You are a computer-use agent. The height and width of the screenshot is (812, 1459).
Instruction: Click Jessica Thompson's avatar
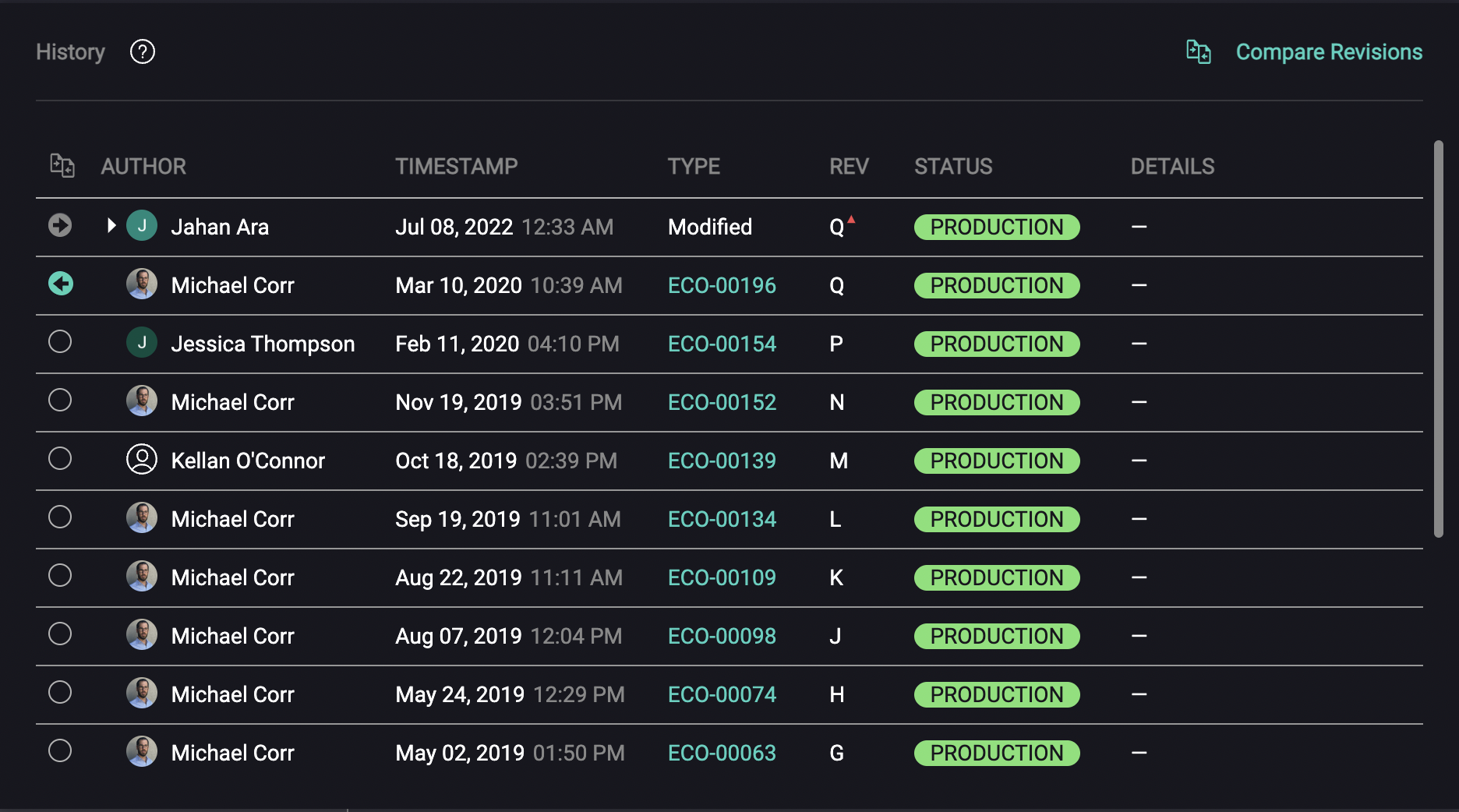tap(143, 343)
